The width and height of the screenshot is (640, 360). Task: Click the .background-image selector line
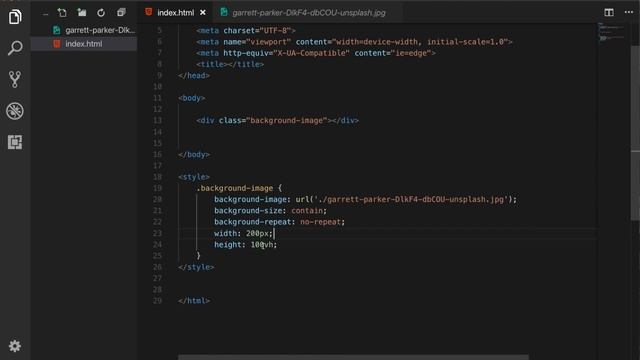click(x=239, y=188)
